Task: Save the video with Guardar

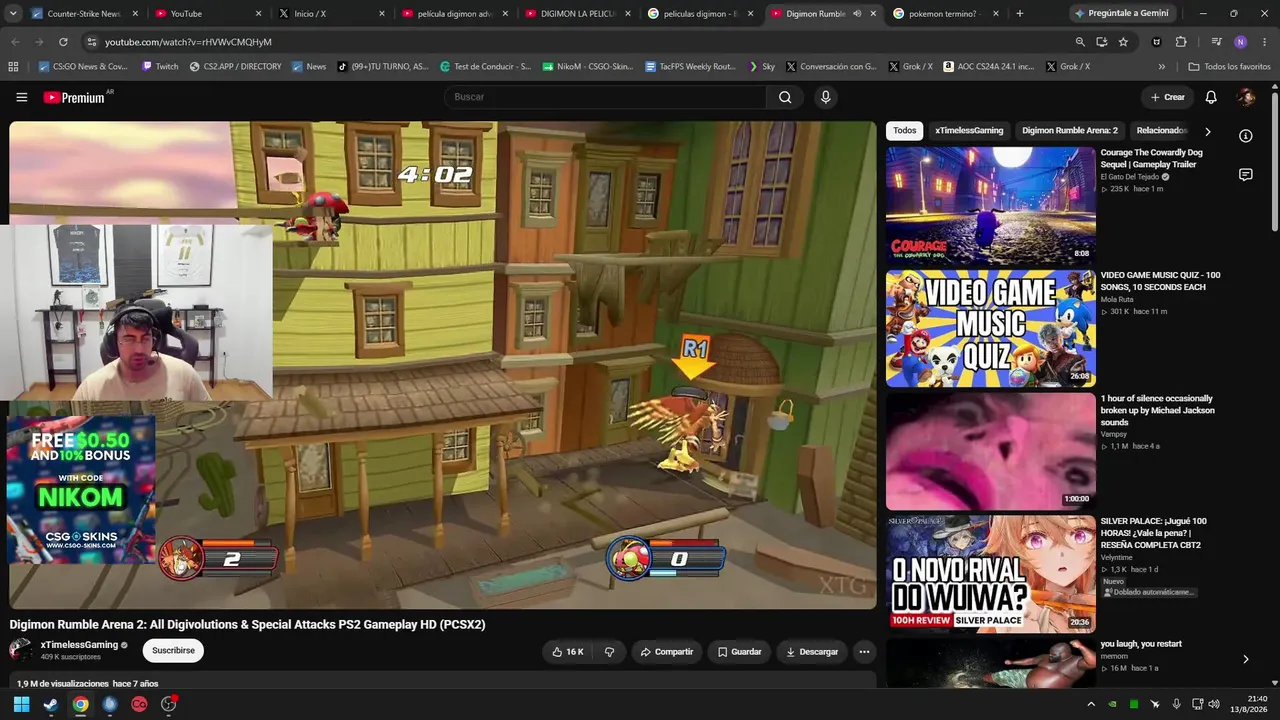Action: click(x=739, y=652)
